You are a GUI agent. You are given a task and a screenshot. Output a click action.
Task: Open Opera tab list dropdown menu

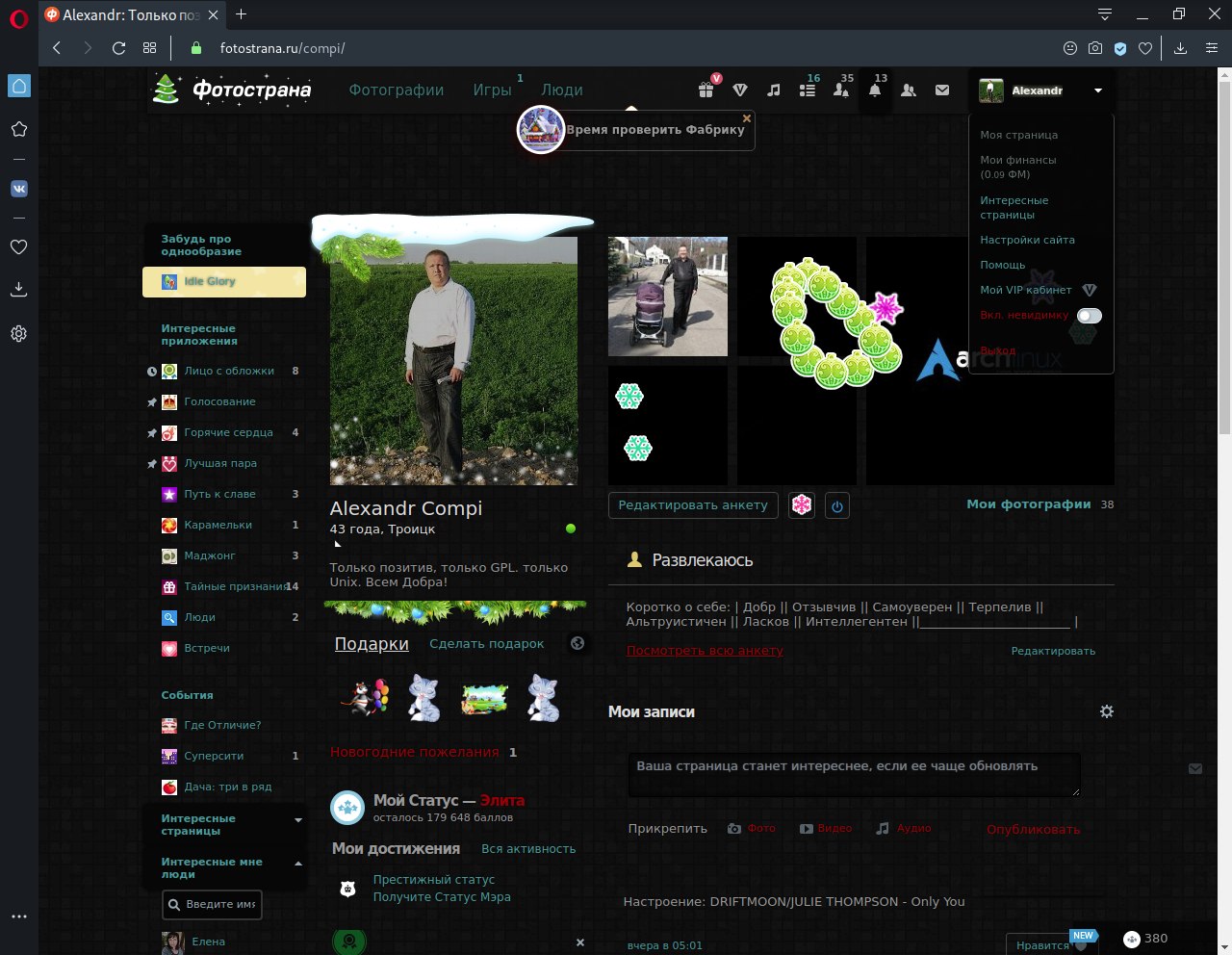point(1105,14)
